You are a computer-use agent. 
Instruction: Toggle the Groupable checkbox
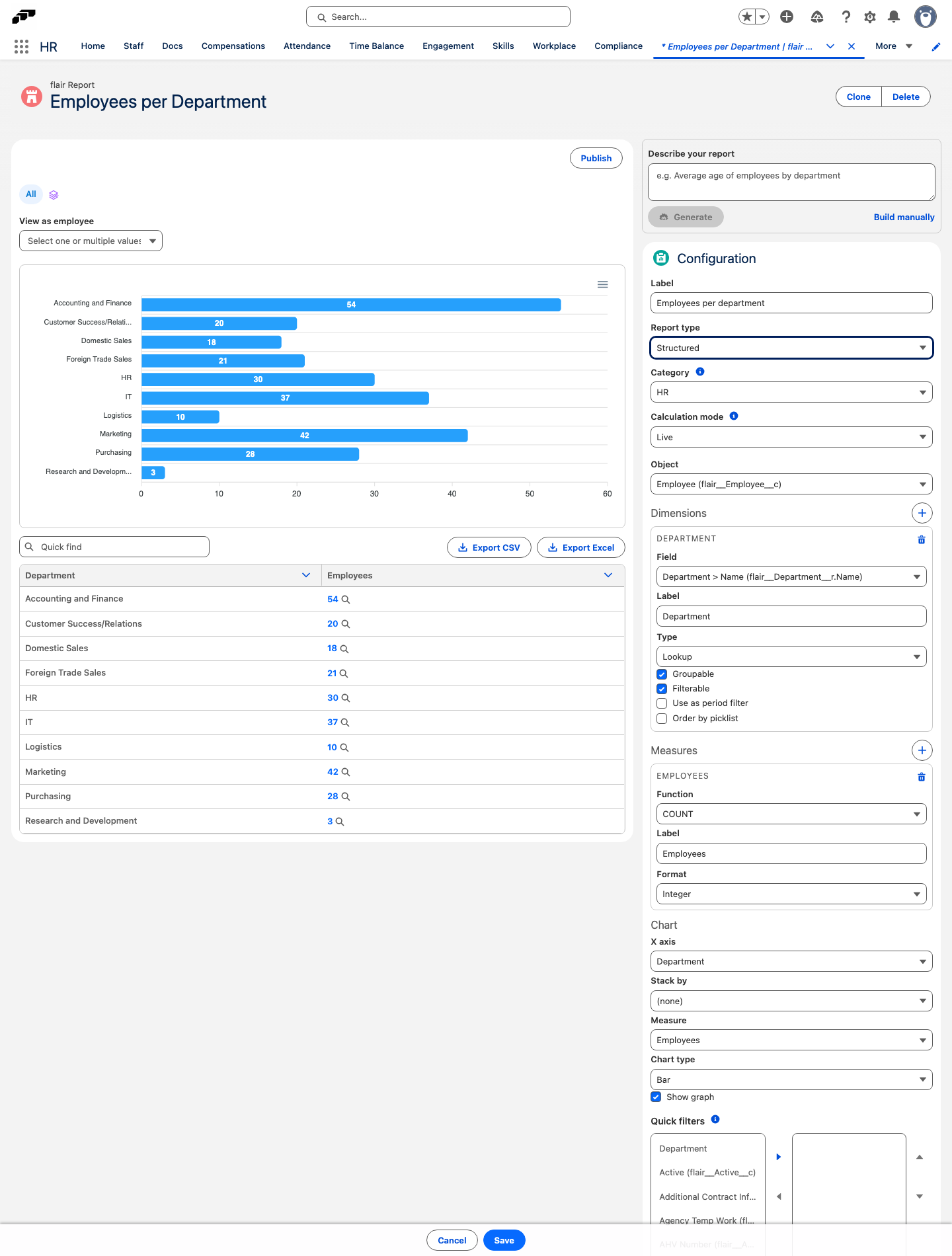[662, 674]
